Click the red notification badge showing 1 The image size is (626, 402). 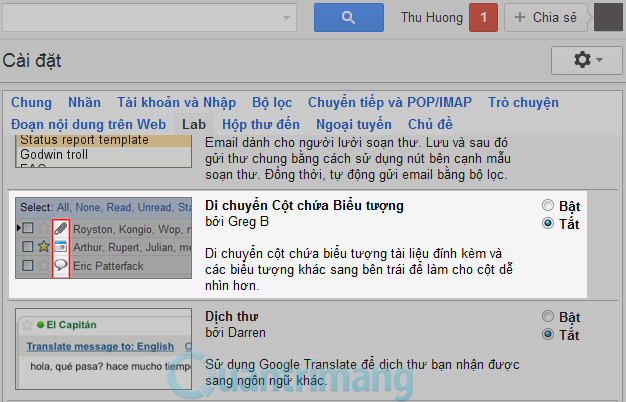tap(483, 18)
